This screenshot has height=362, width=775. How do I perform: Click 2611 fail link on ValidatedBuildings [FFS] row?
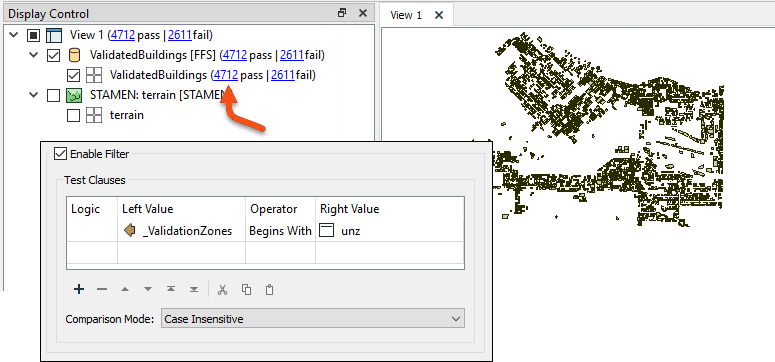292,55
